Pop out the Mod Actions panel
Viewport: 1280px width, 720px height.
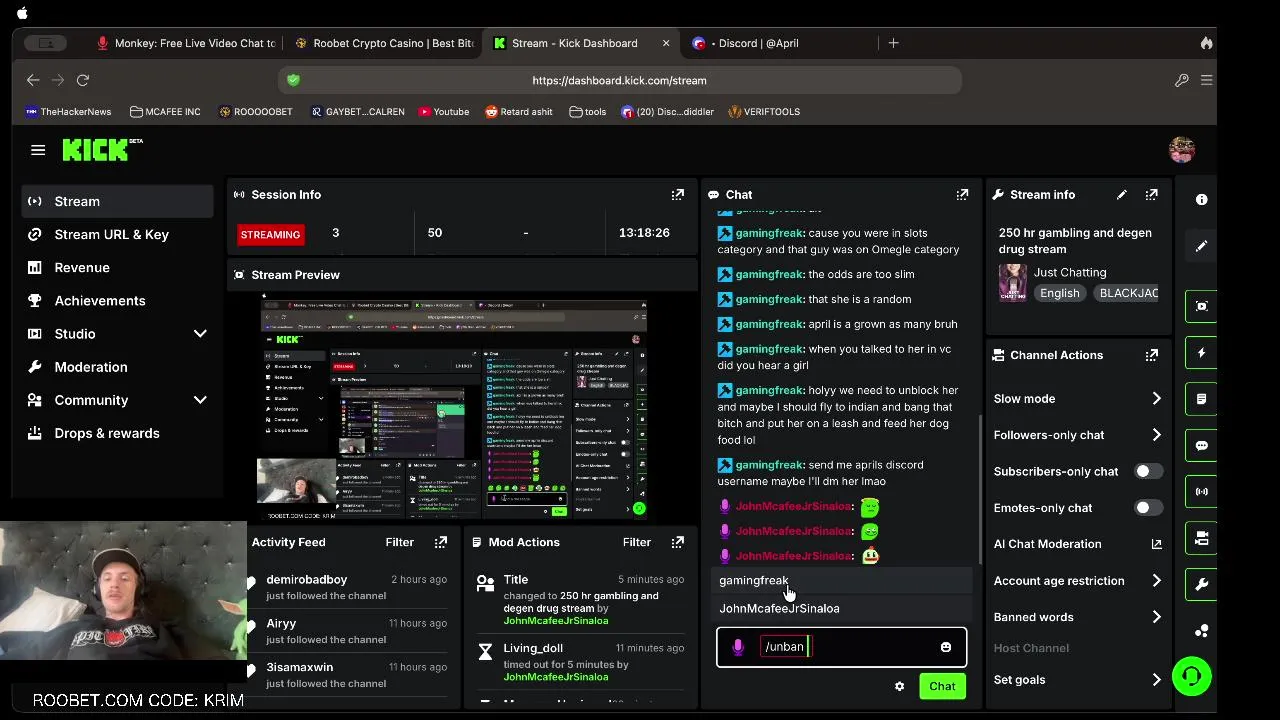[x=678, y=542]
